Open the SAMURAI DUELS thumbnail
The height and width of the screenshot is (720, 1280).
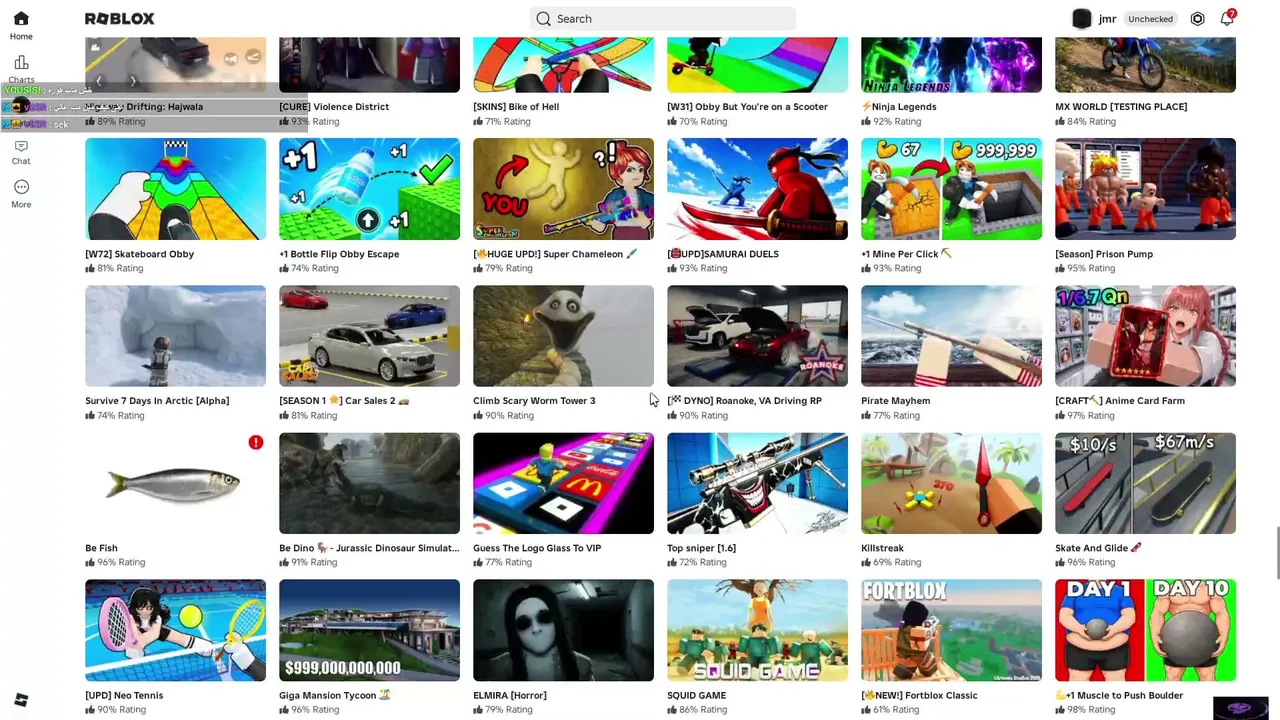point(757,189)
